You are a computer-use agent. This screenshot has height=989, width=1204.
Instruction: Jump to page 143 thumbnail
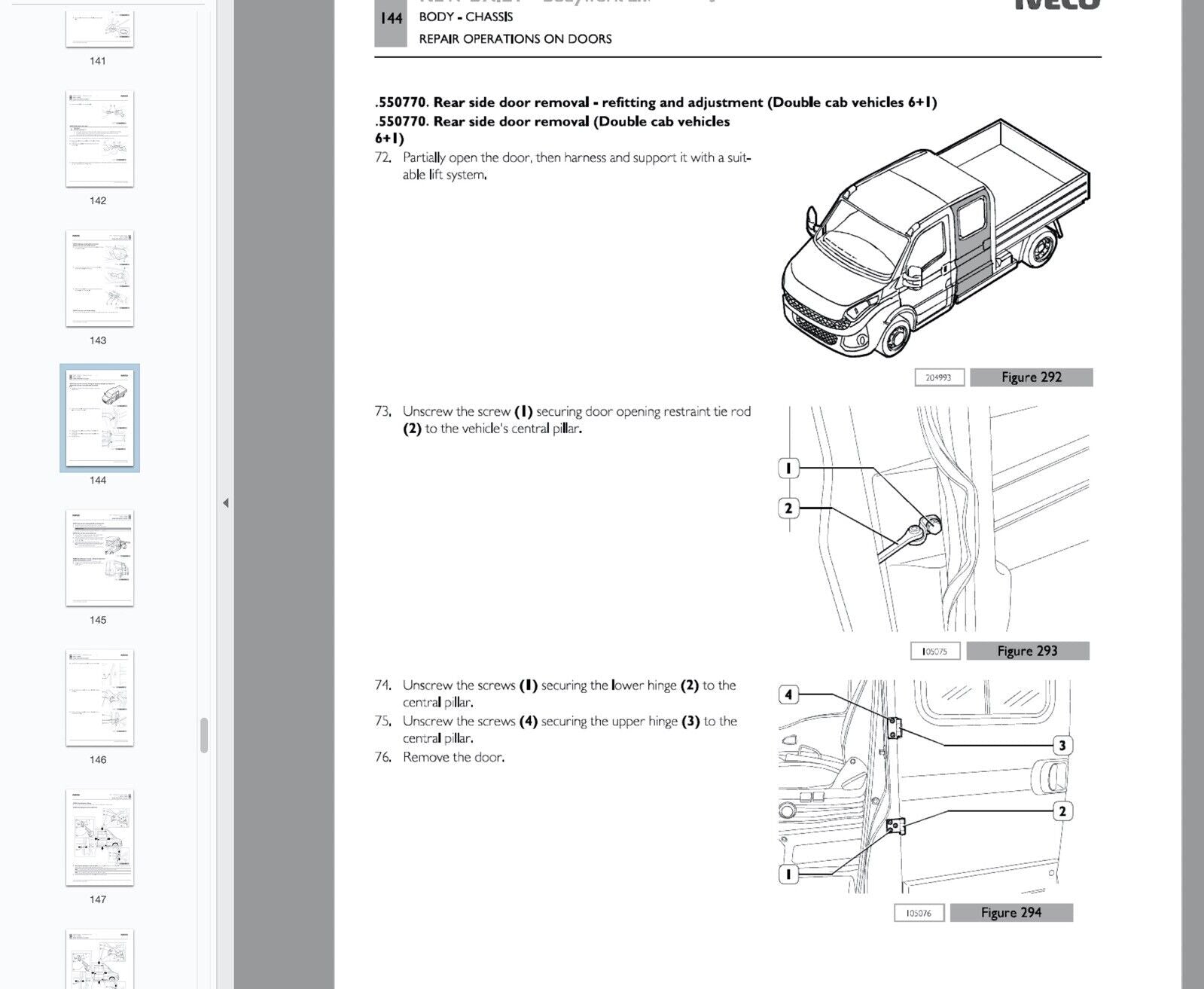click(99, 279)
